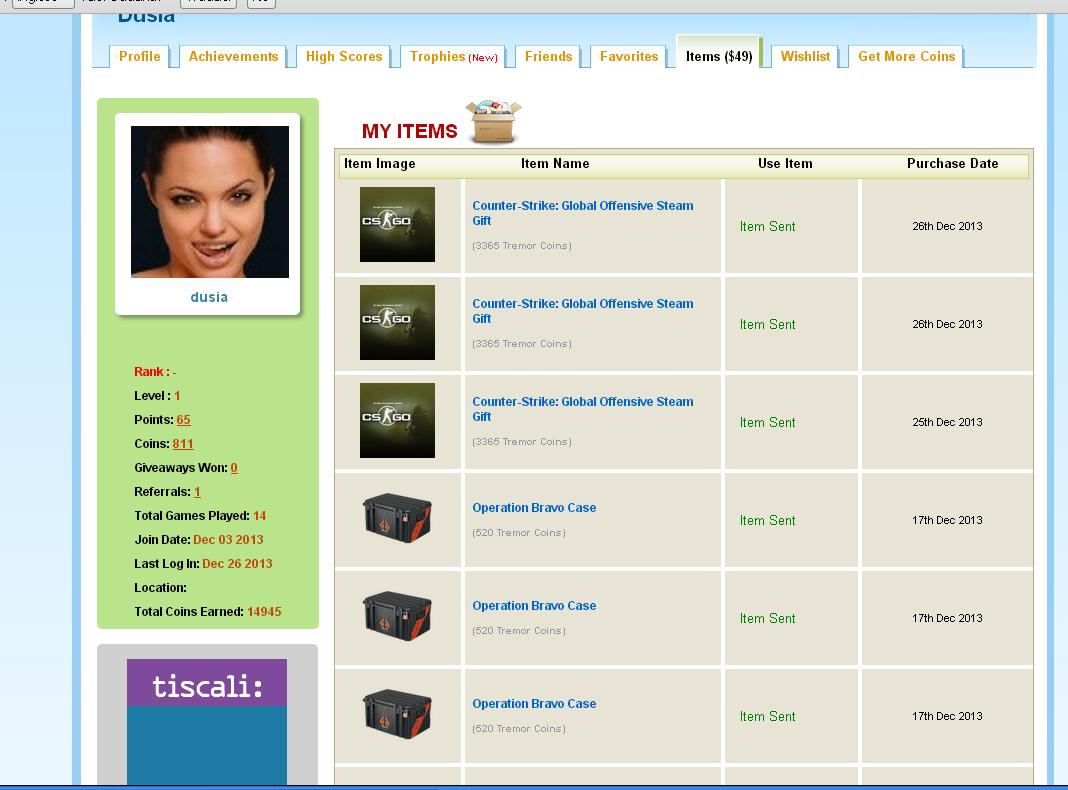The image size is (1068, 790).
Task: Select the Items ($49) tab
Action: (x=719, y=55)
